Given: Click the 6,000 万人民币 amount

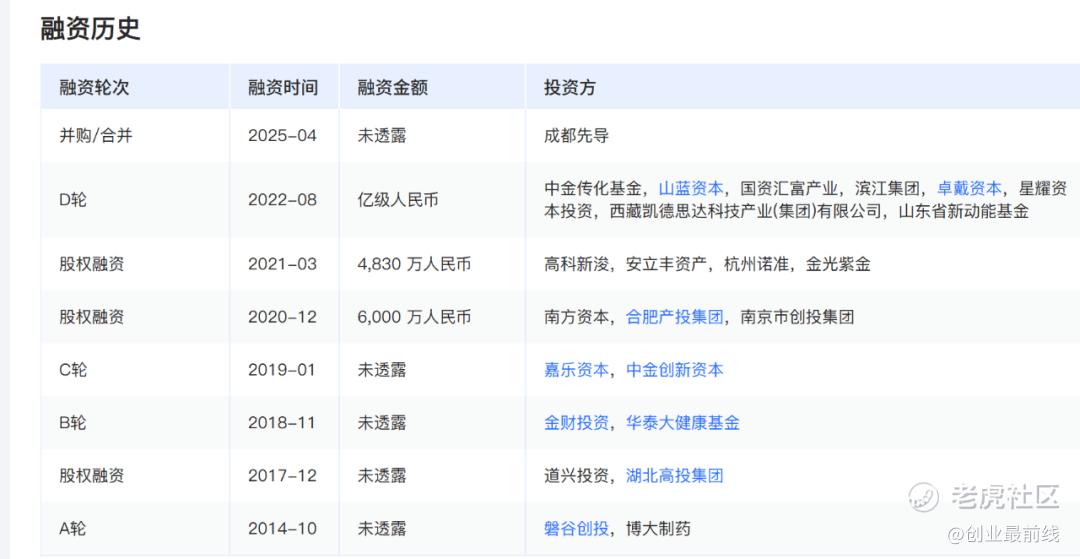Looking at the screenshot, I should point(415,317).
